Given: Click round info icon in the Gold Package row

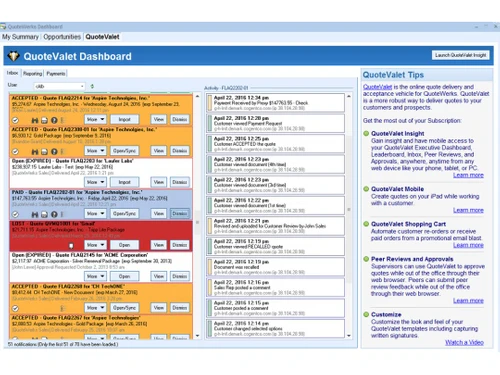Looking at the screenshot, I should coord(54,152).
